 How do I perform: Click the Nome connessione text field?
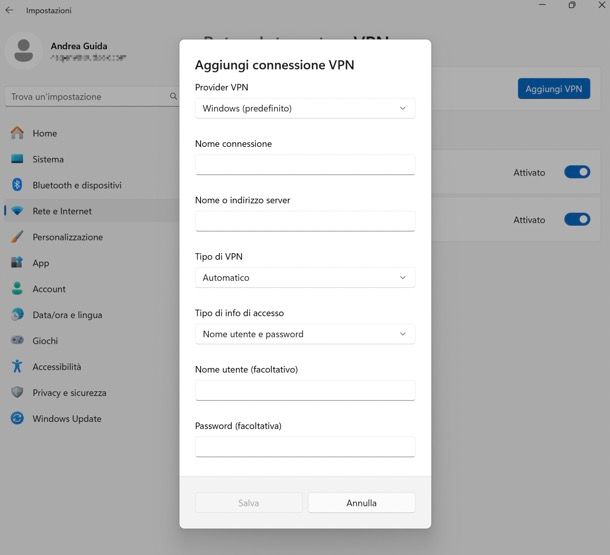click(x=305, y=165)
